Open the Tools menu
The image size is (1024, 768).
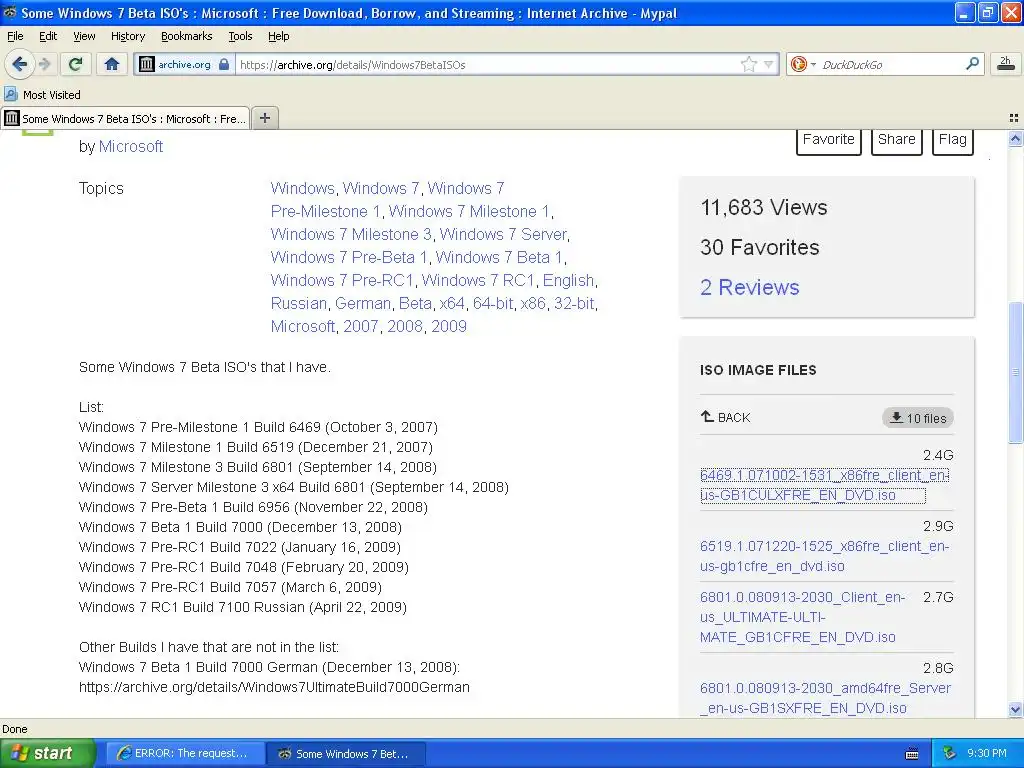click(240, 36)
